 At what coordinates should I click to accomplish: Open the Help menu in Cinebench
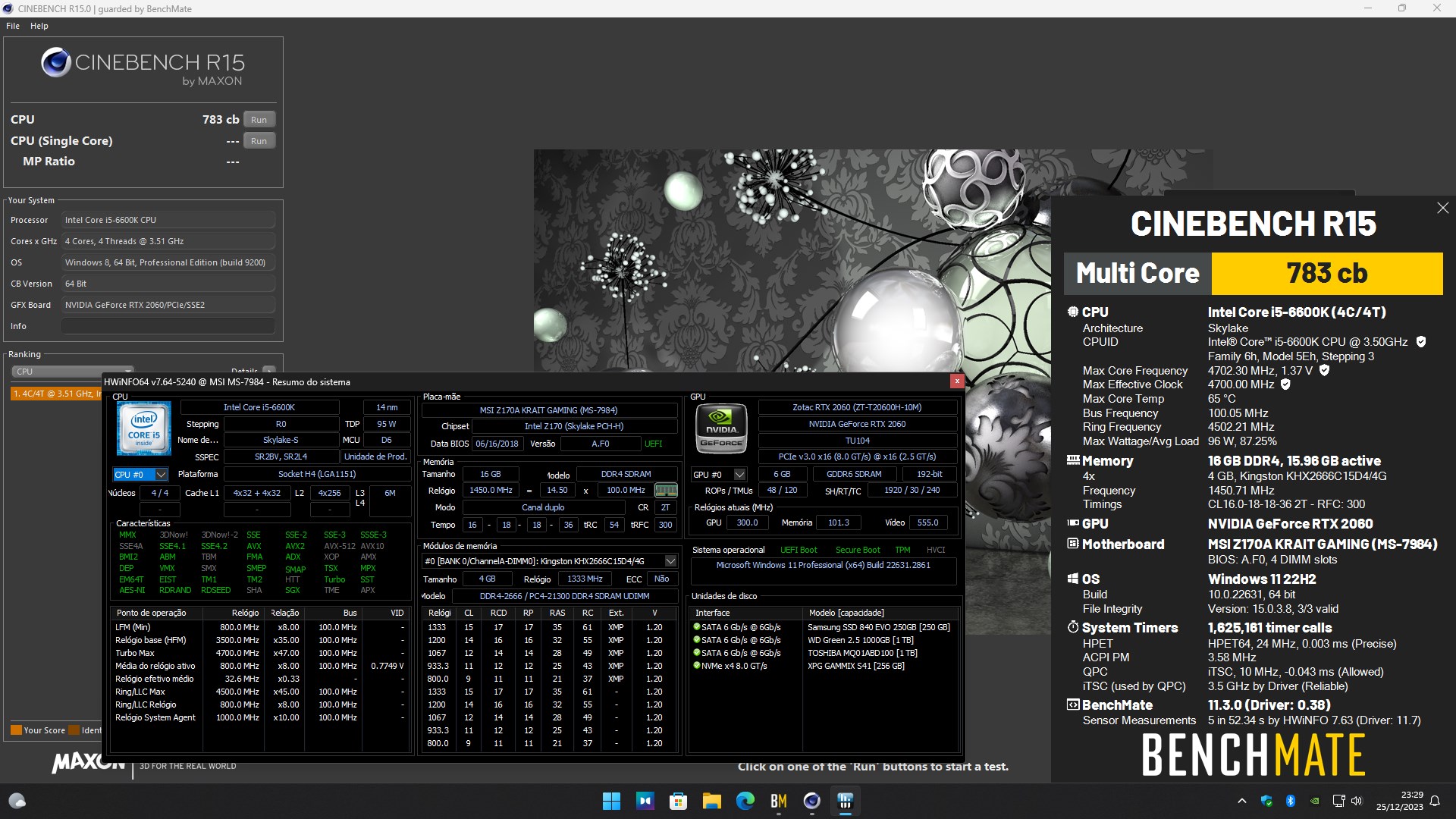click(x=39, y=26)
